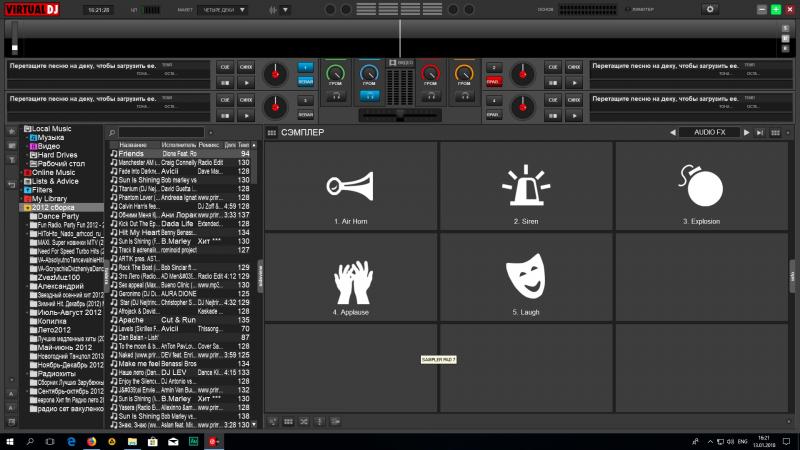Sort by Ремикс column header

click(x=209, y=145)
